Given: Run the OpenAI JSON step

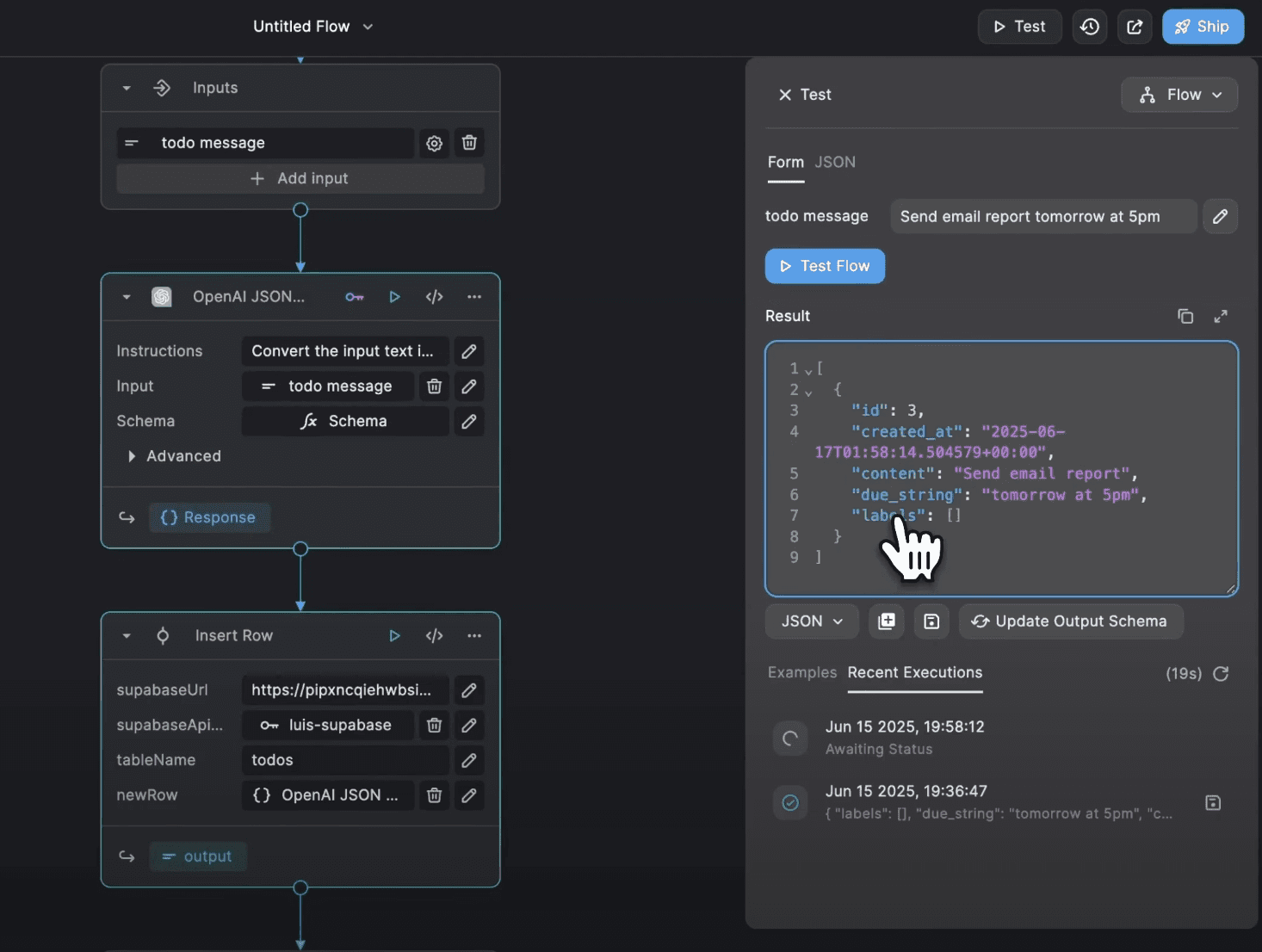Looking at the screenshot, I should 394,297.
